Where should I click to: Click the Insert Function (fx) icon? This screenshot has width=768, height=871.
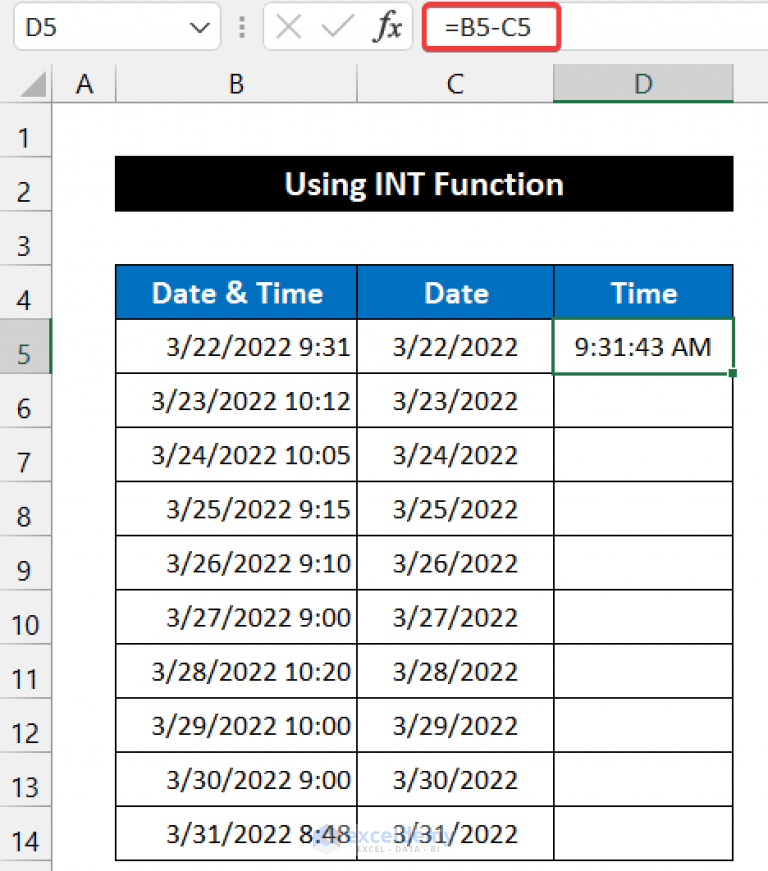(x=388, y=28)
